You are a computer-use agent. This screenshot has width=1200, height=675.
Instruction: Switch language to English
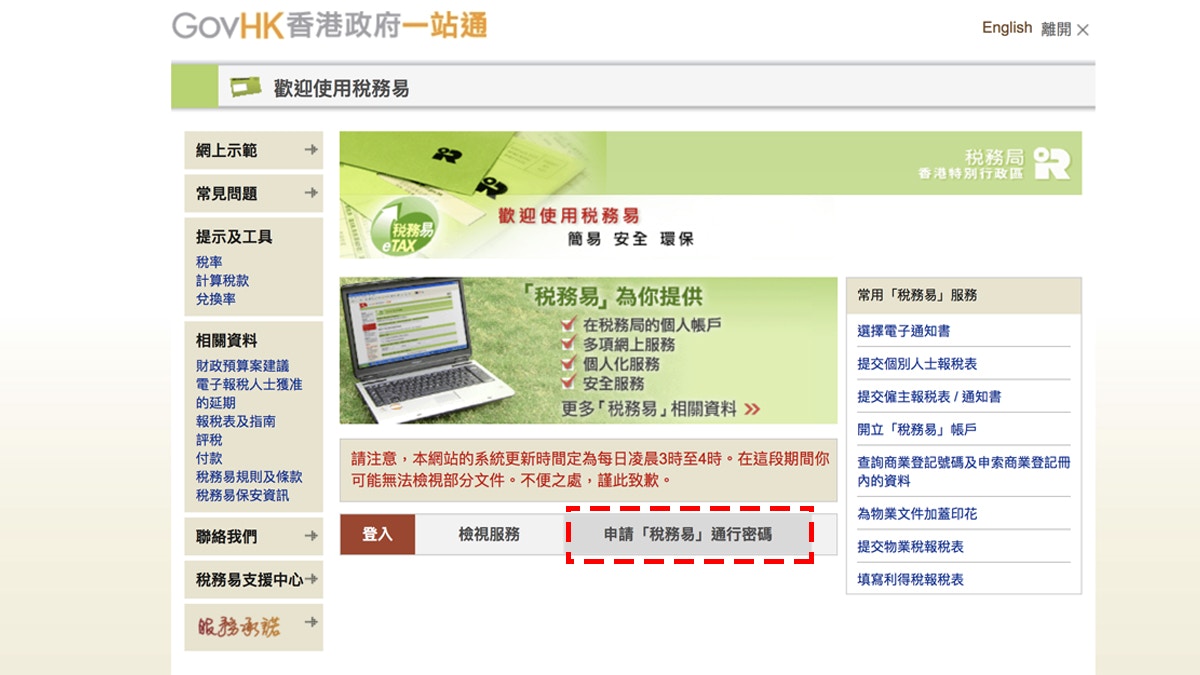coord(1006,28)
